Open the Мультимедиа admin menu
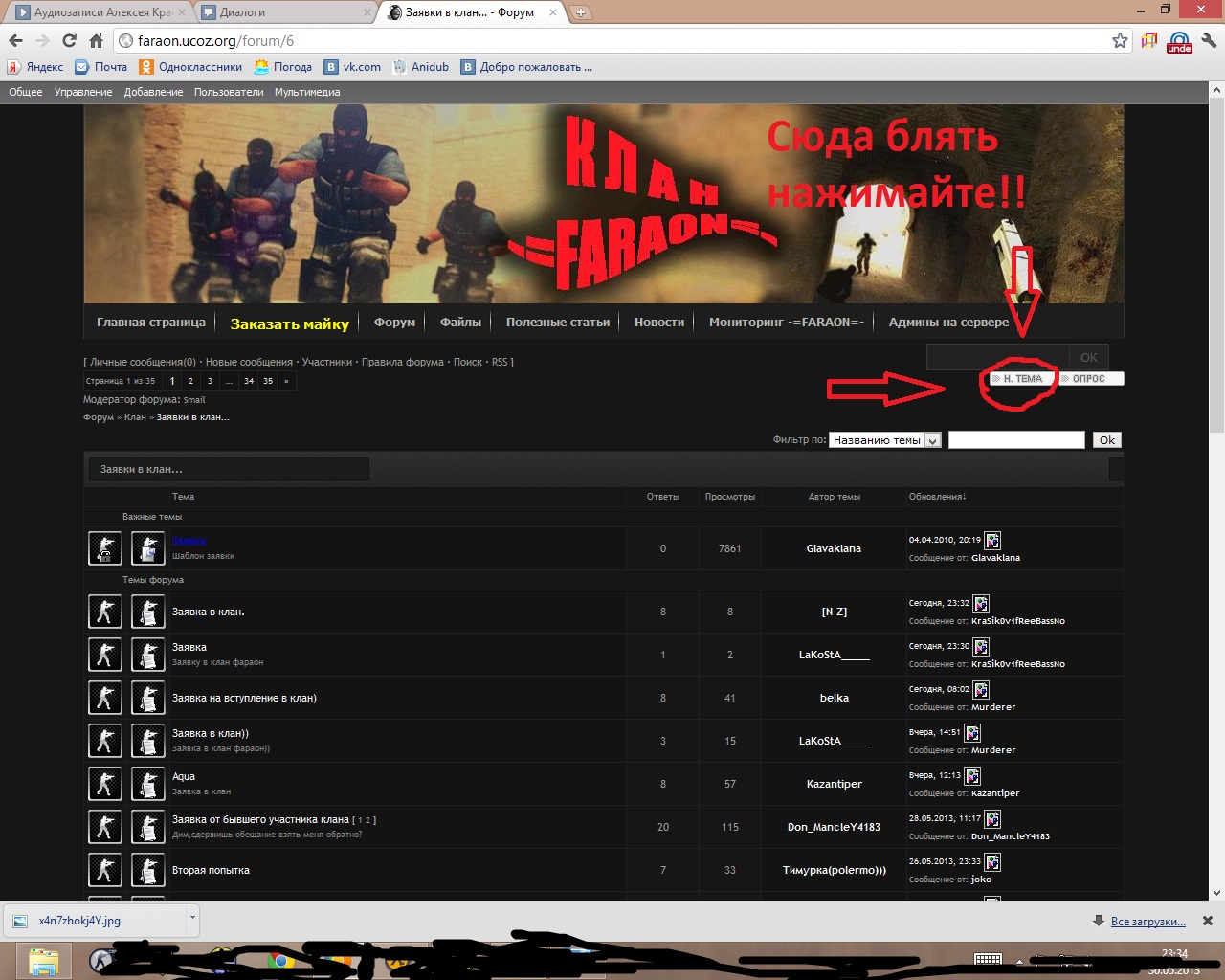This screenshot has height=980, width=1225. (x=307, y=92)
